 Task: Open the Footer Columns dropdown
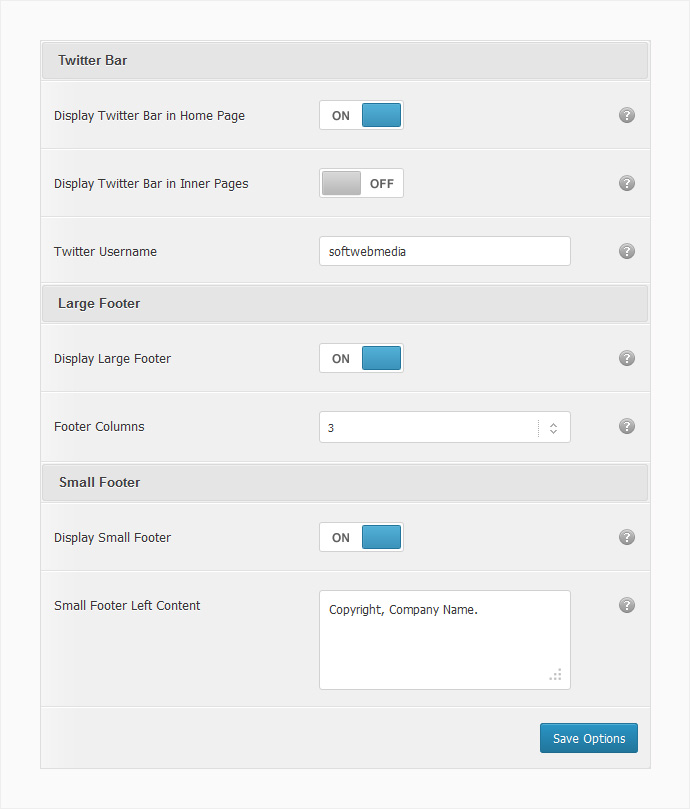tap(445, 427)
